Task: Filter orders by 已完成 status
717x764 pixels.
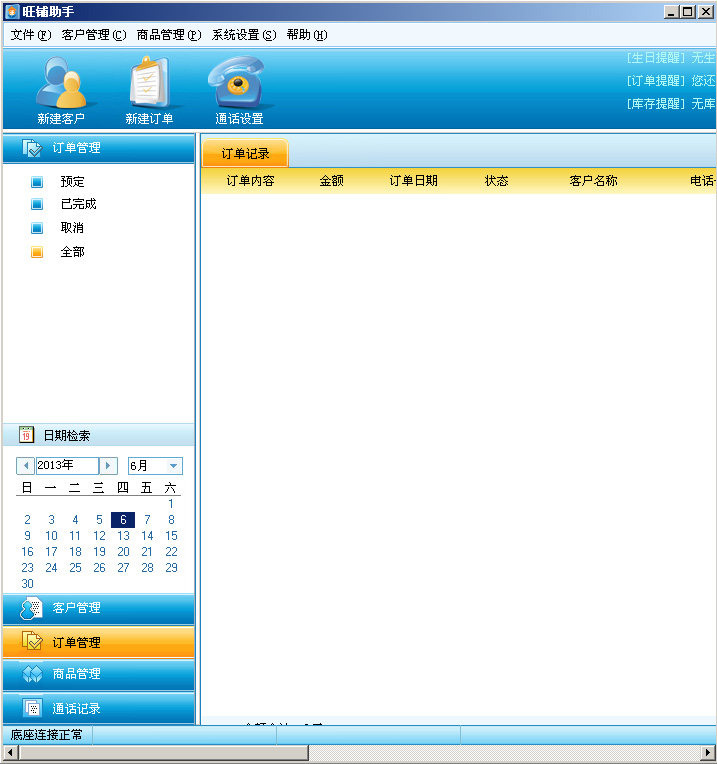Action: pos(78,204)
